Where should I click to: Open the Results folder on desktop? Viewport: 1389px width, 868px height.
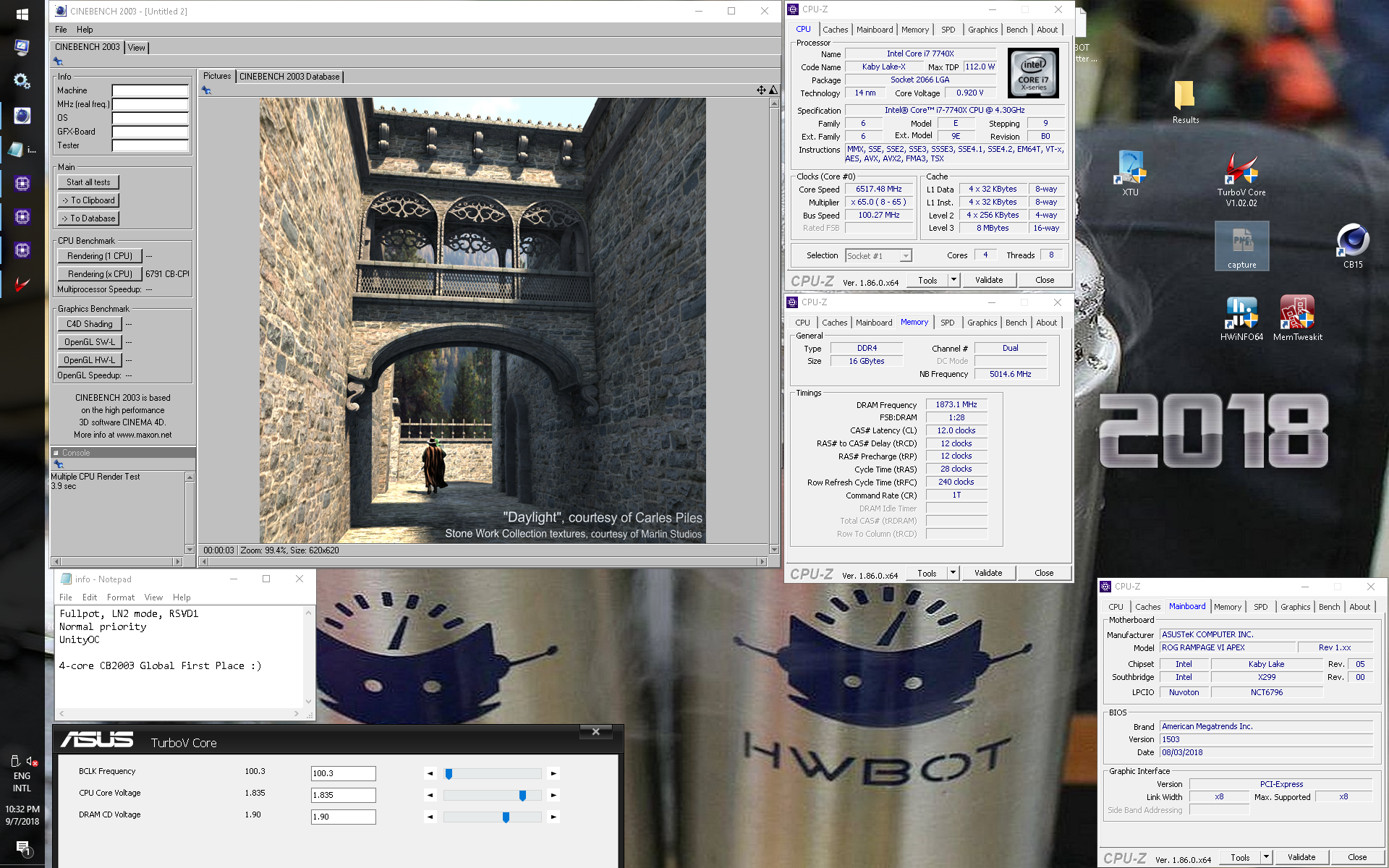(x=1185, y=102)
